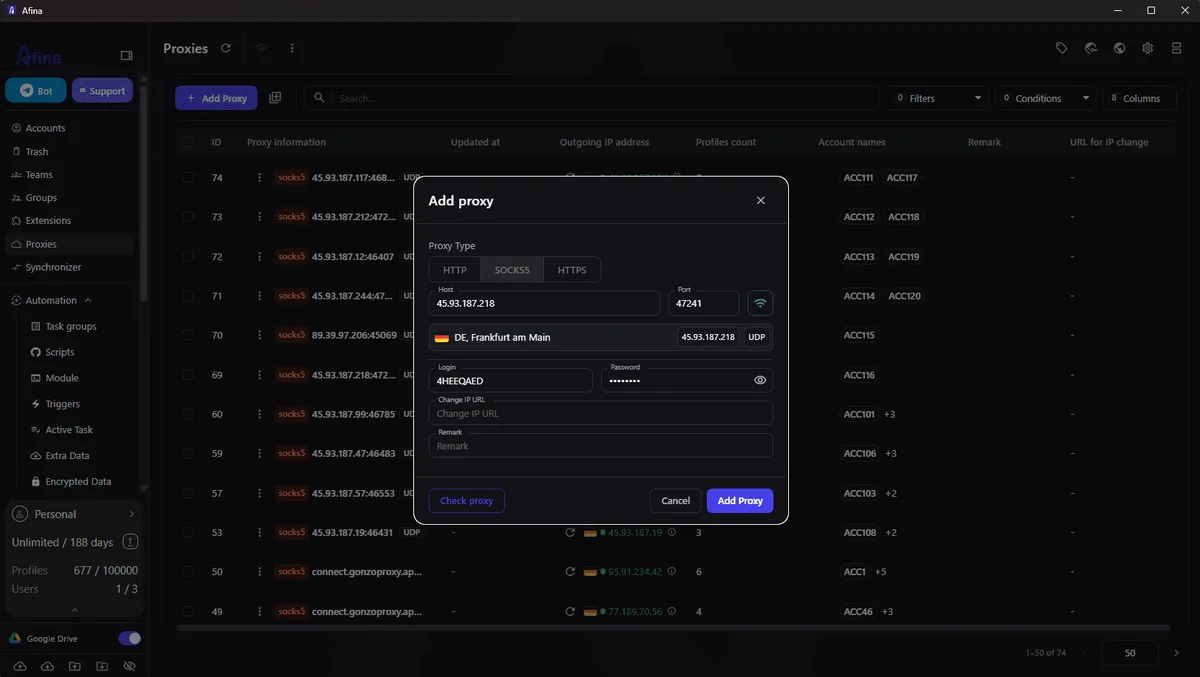Select SOCKS5 proxy type
The width and height of the screenshot is (1200, 677).
click(512, 270)
